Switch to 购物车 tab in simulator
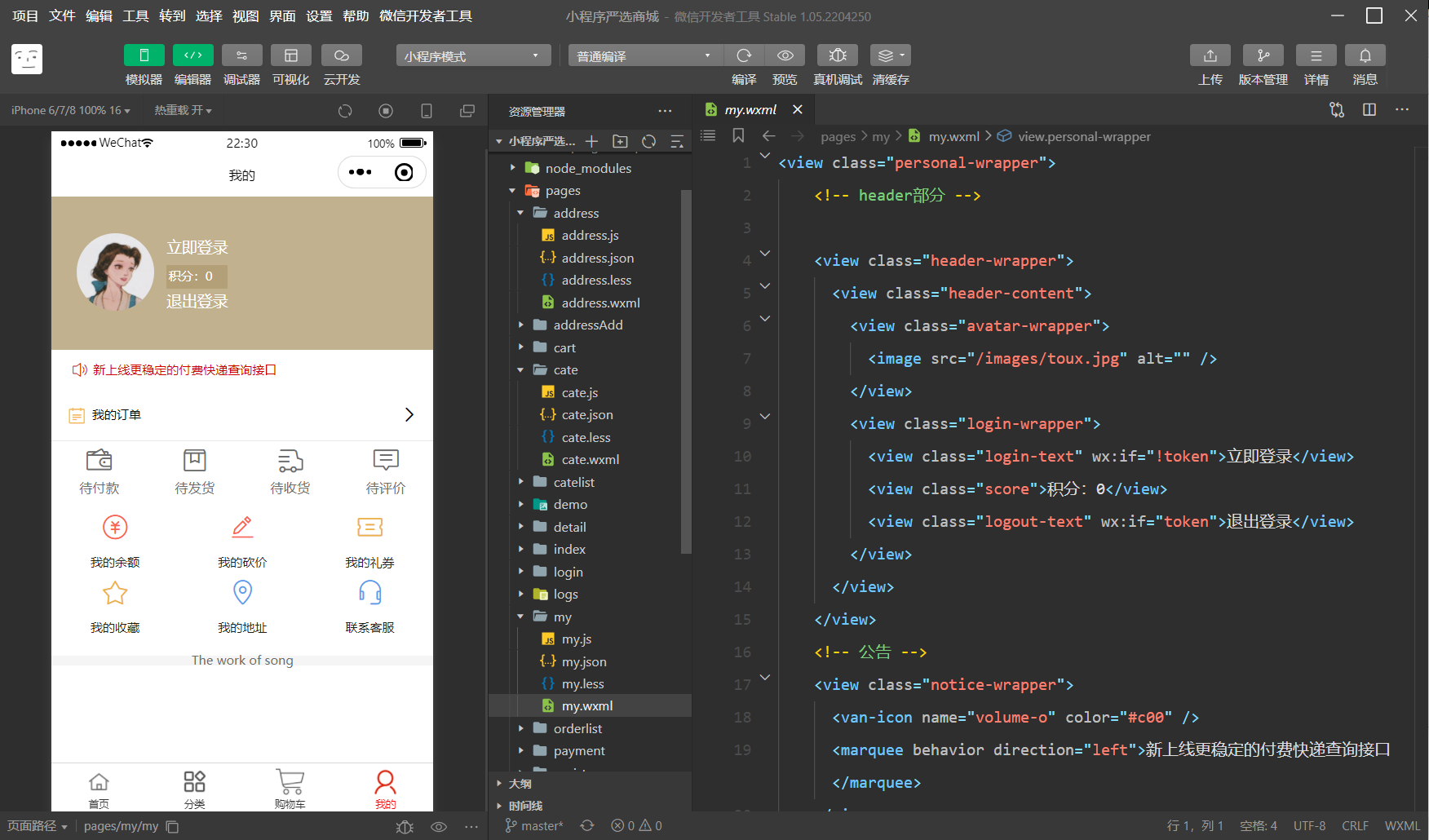The width and height of the screenshot is (1429, 840). pyautogui.click(x=290, y=788)
